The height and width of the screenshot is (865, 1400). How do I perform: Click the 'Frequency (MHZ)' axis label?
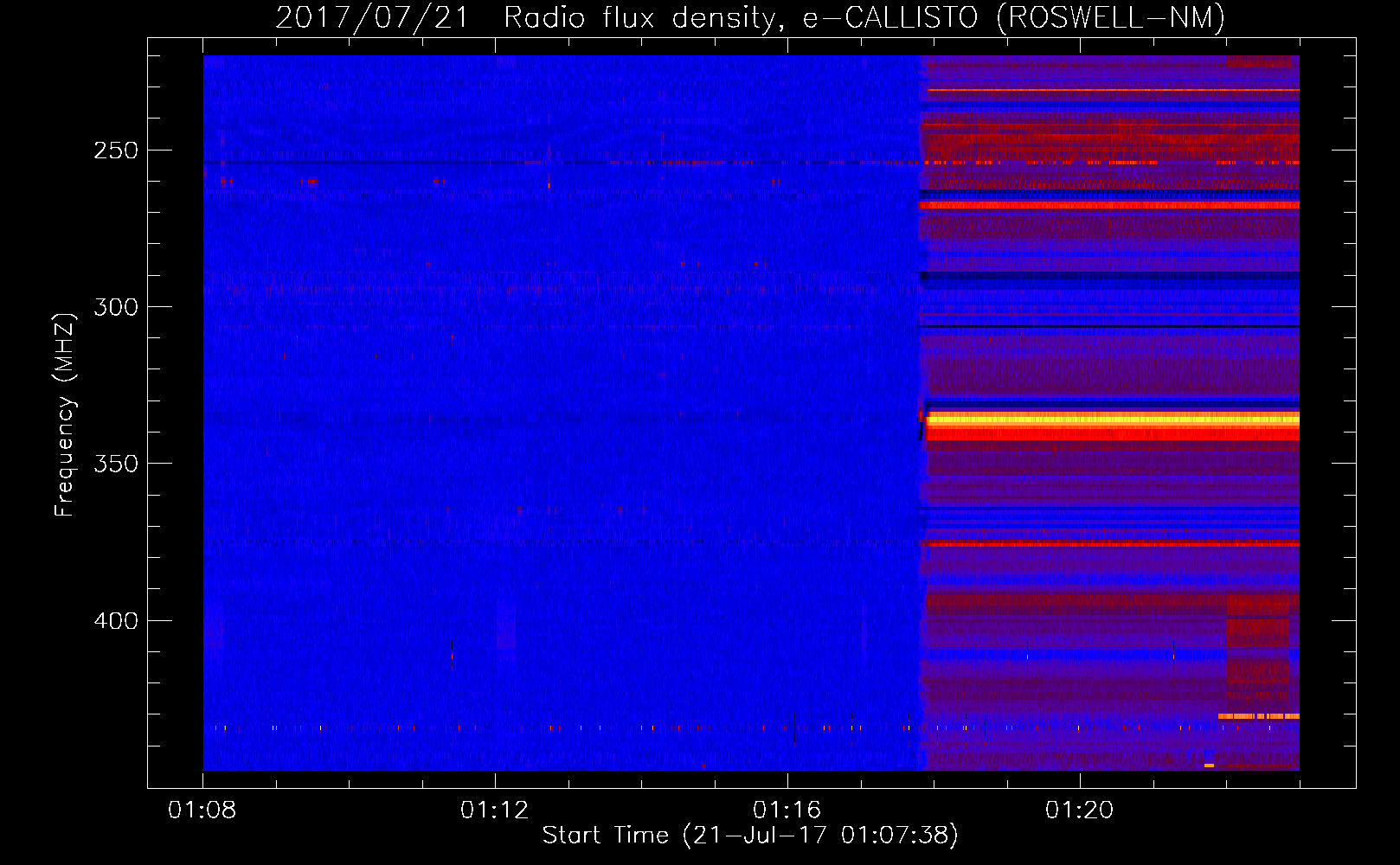(x=64, y=415)
